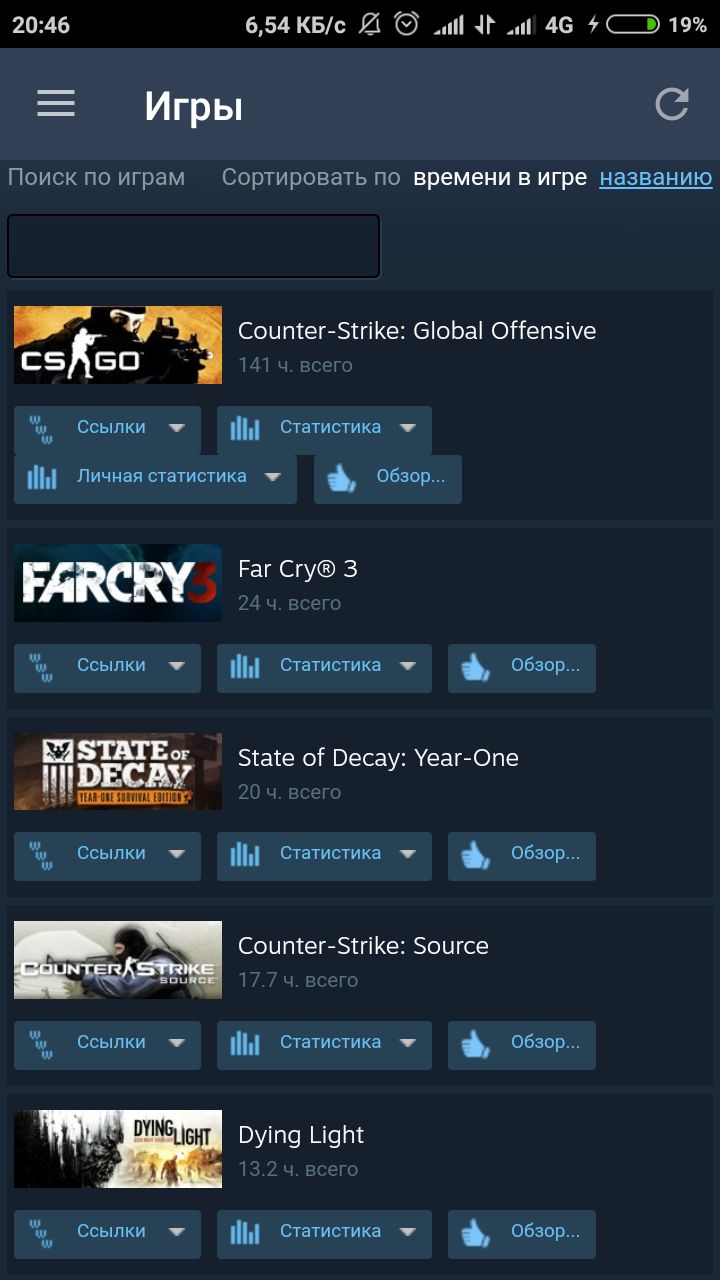The width and height of the screenshot is (720, 1280).
Task: Open the hamburger menu
Action: [56, 104]
